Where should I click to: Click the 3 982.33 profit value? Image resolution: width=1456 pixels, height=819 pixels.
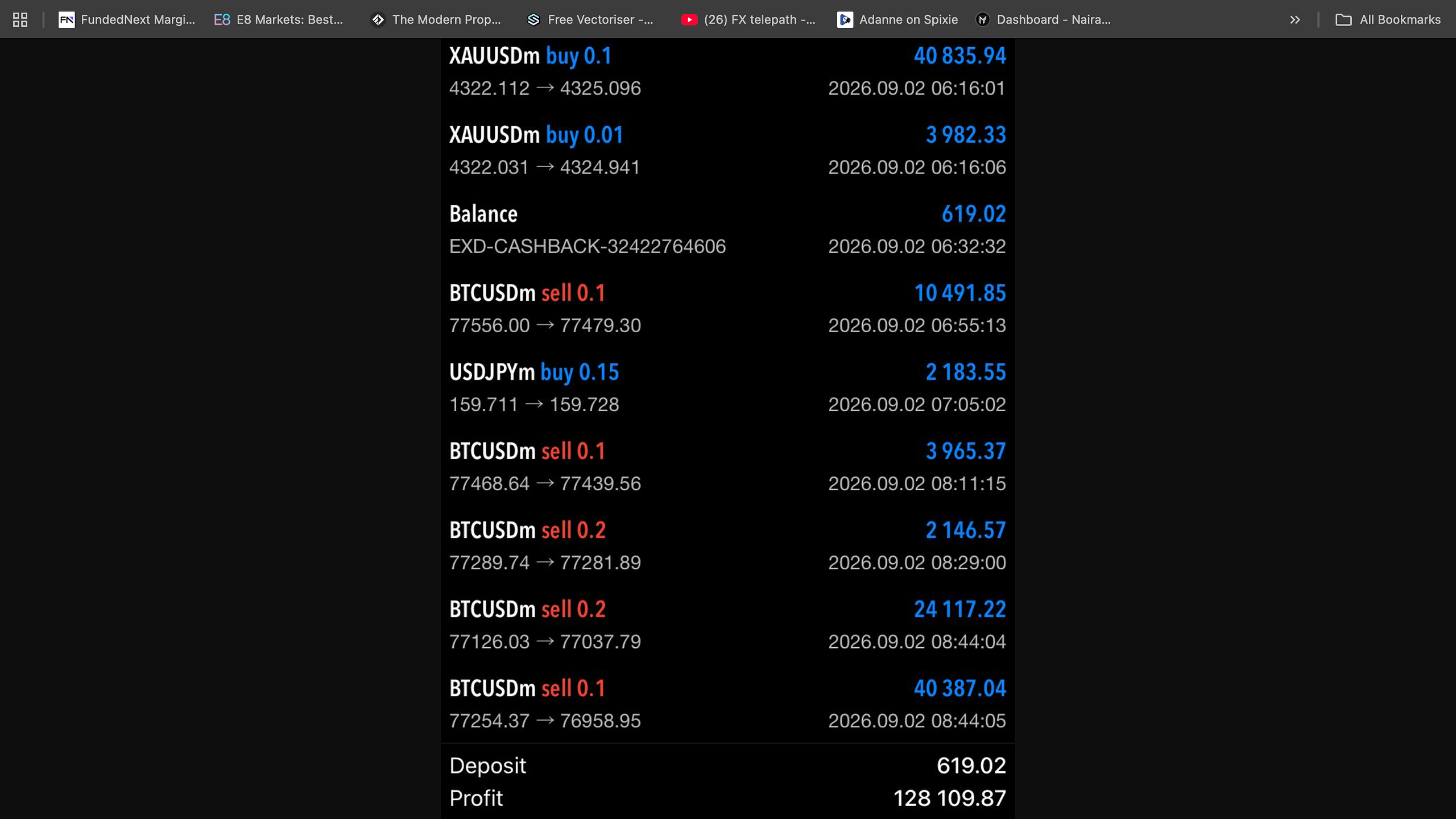click(x=966, y=135)
